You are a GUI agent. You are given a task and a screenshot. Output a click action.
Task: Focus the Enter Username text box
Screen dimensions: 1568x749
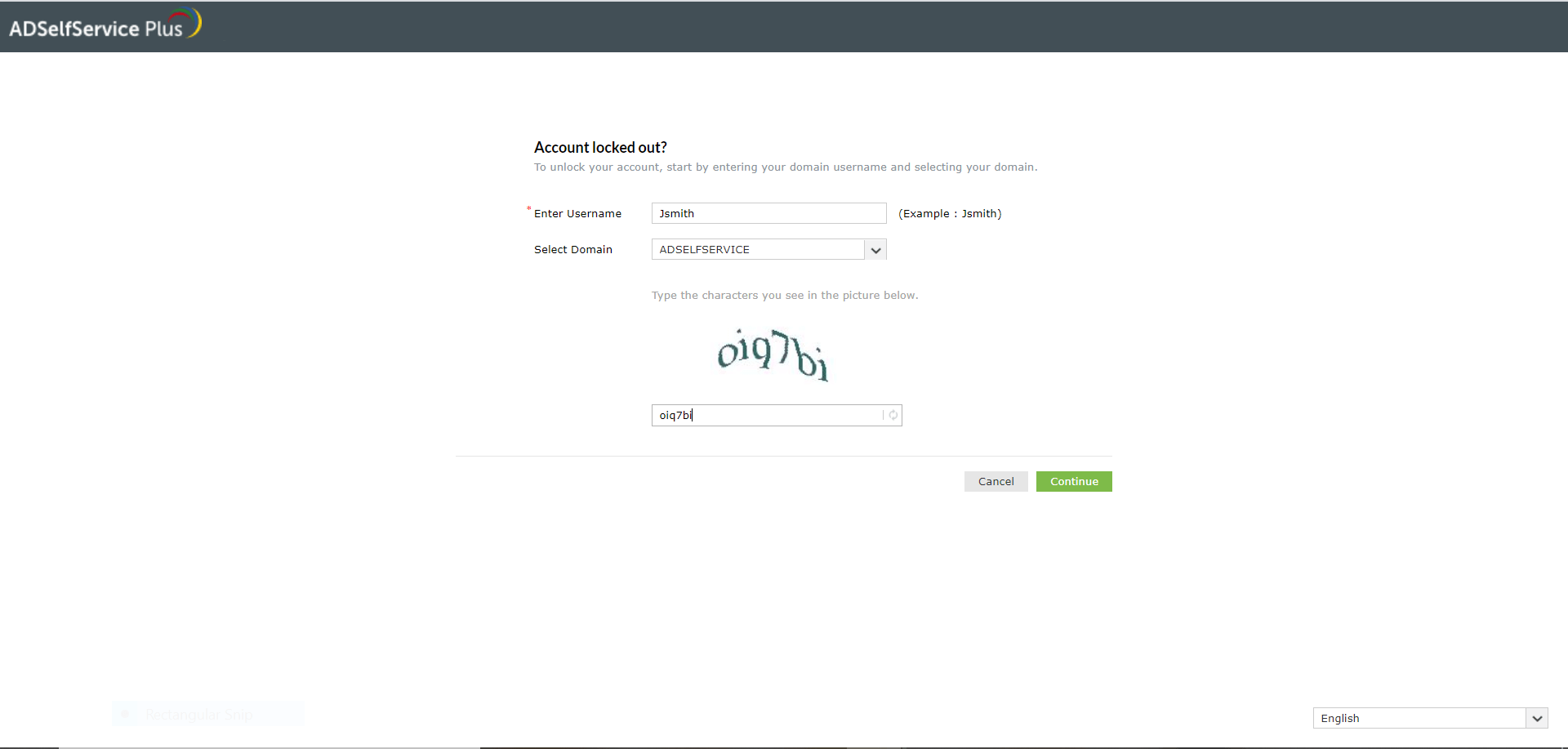pos(768,213)
